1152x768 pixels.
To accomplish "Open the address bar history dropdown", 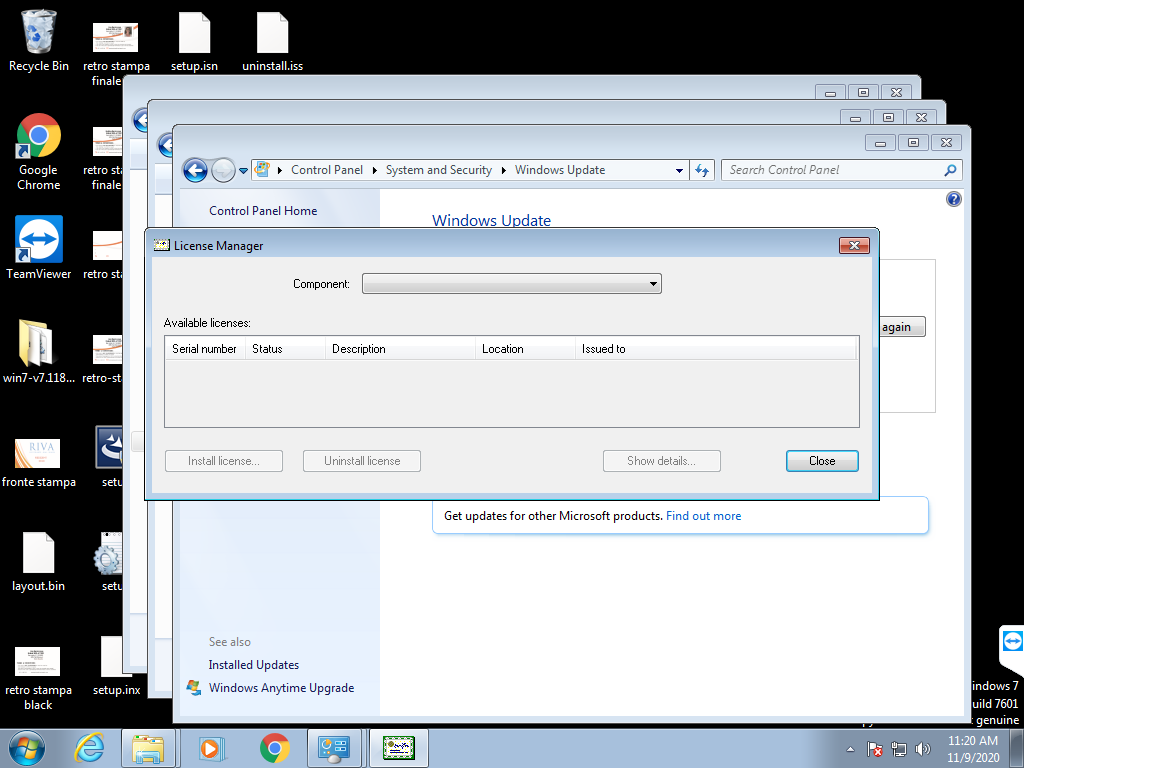I will [x=679, y=171].
